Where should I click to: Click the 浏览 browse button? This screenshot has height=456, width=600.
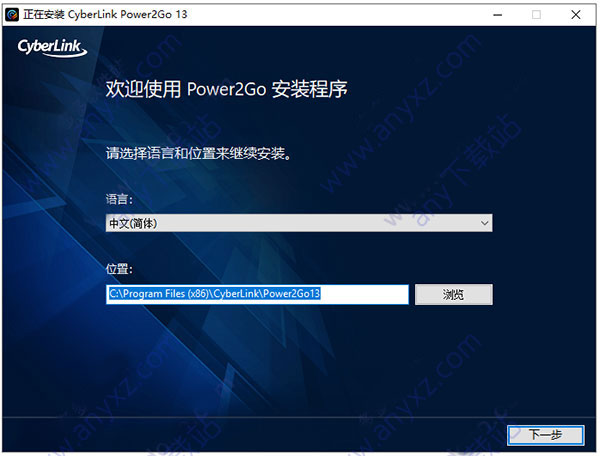453,294
